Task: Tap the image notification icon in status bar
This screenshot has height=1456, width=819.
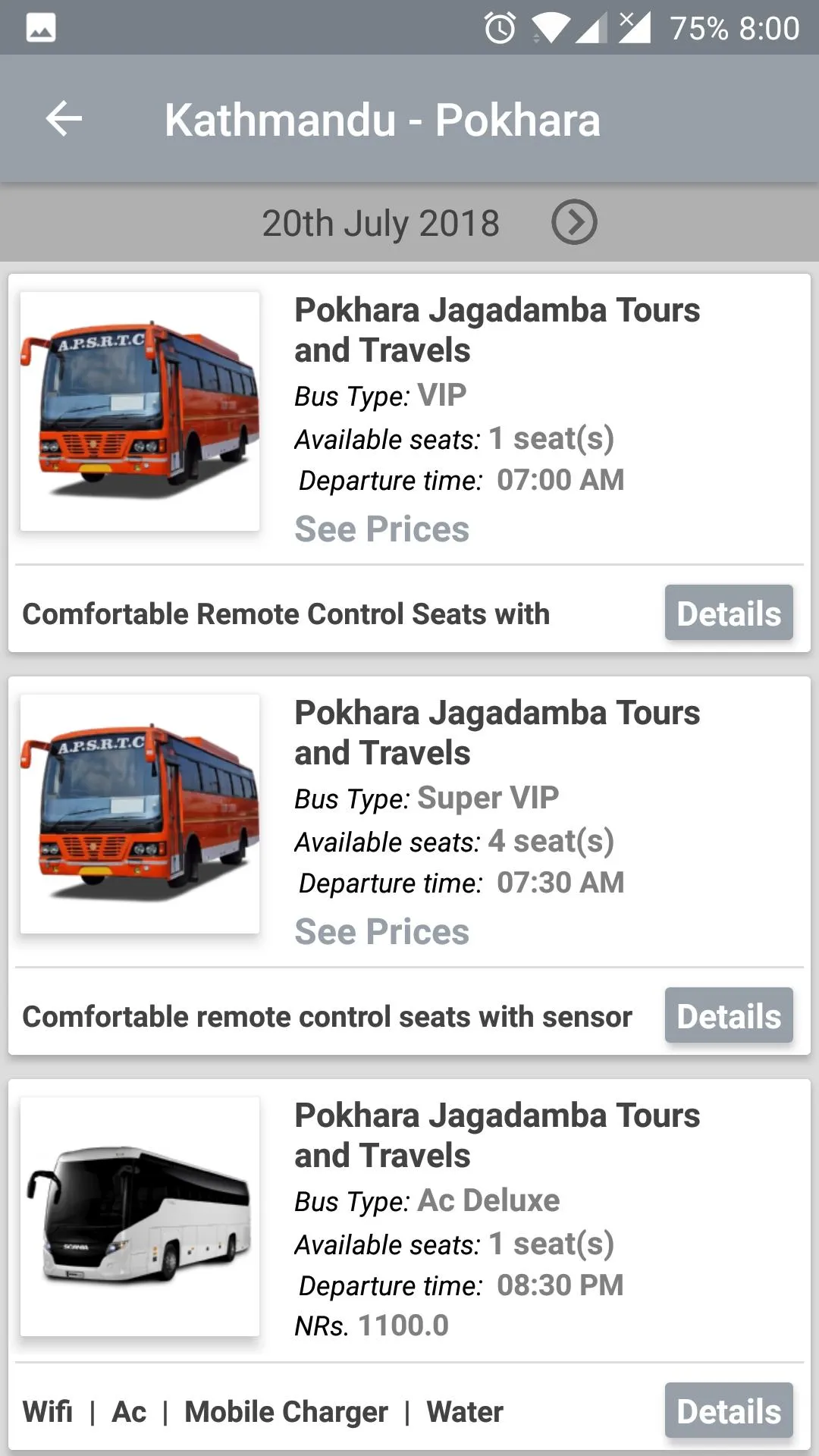Action: pyautogui.click(x=41, y=29)
